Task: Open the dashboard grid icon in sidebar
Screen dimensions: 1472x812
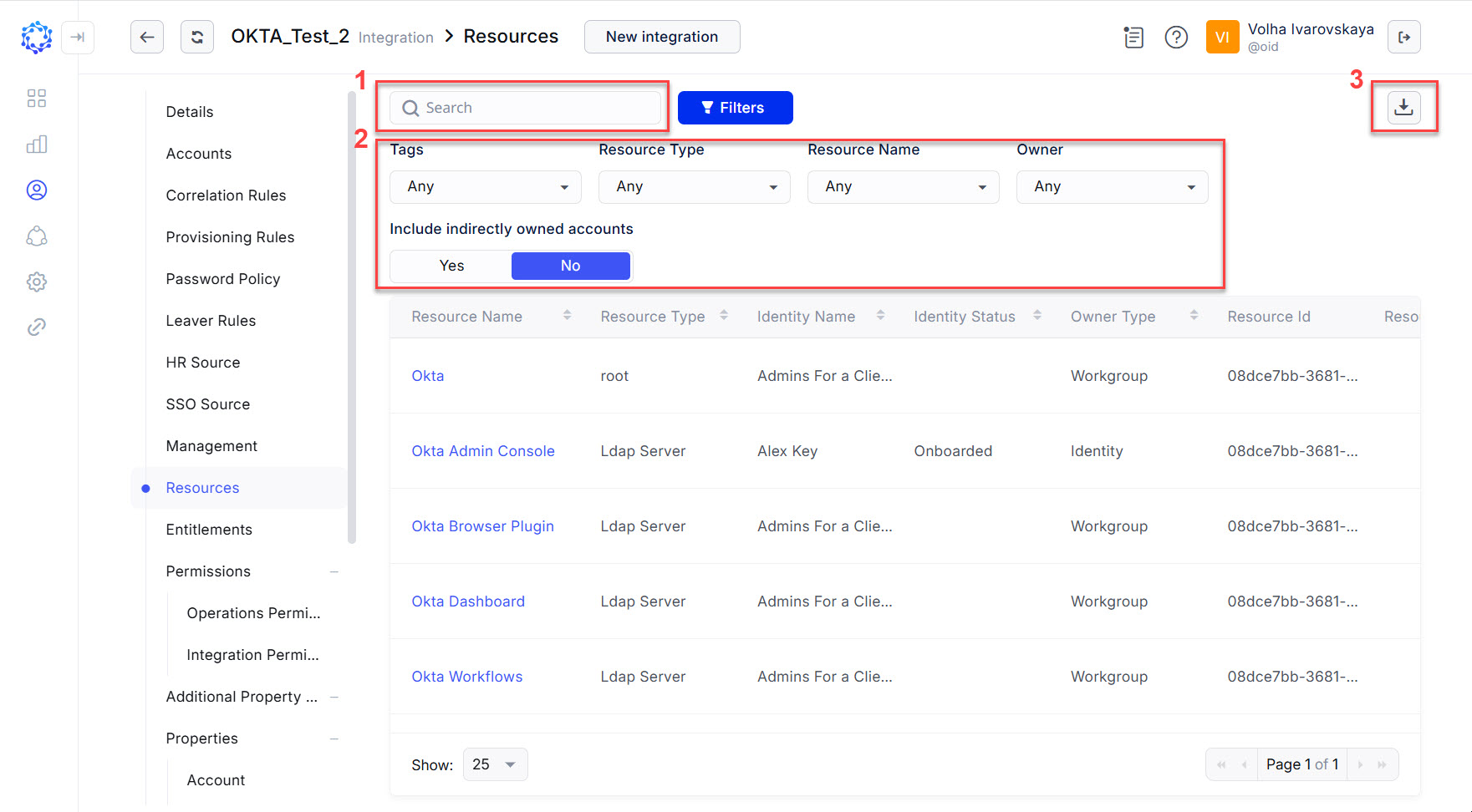Action: pos(37,99)
